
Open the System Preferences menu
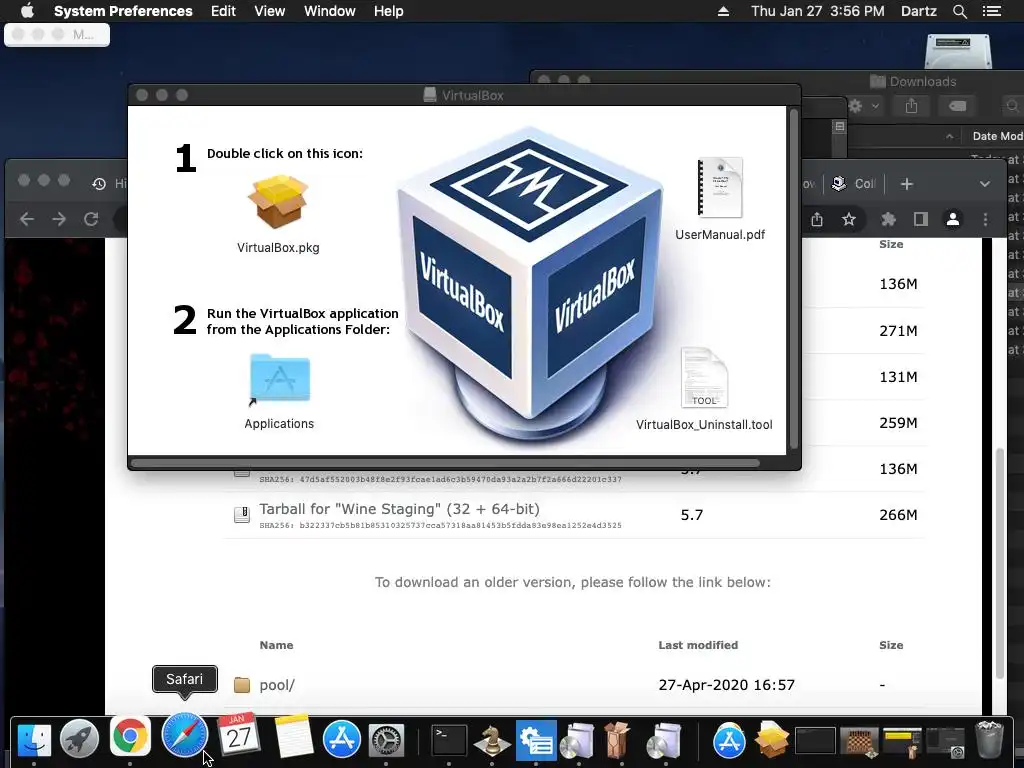pyautogui.click(x=123, y=11)
